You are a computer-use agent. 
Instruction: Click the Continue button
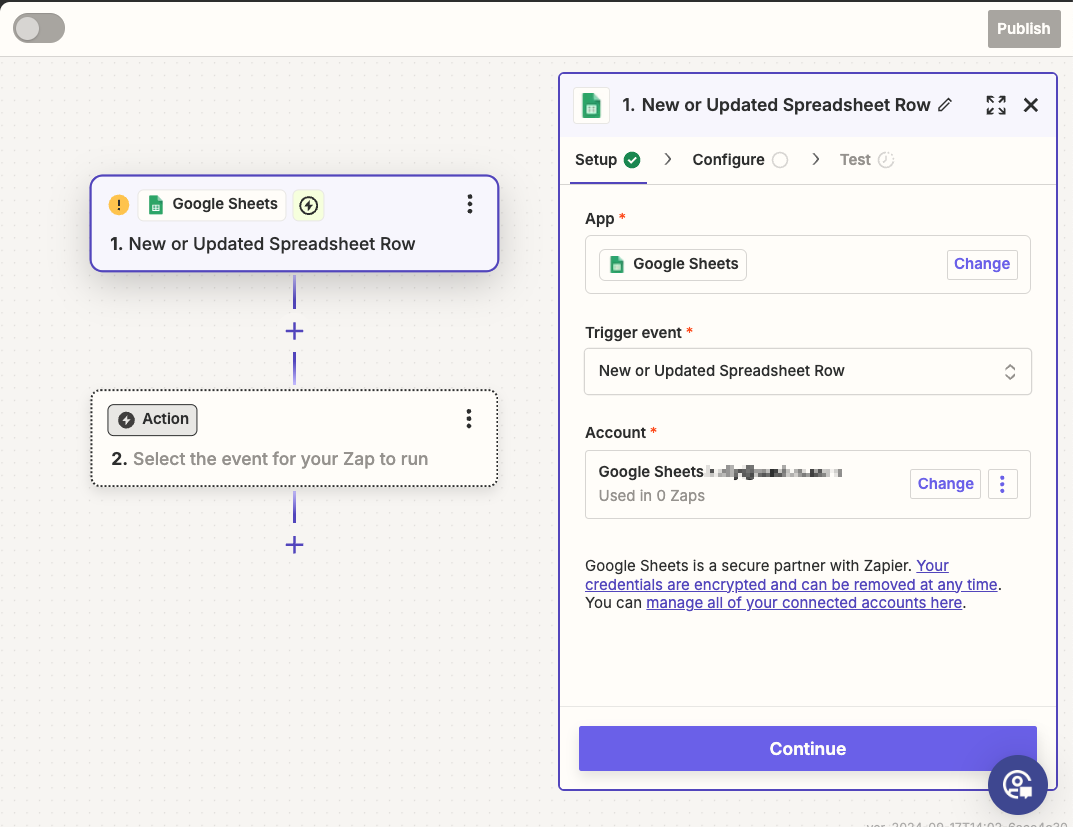[807, 748]
